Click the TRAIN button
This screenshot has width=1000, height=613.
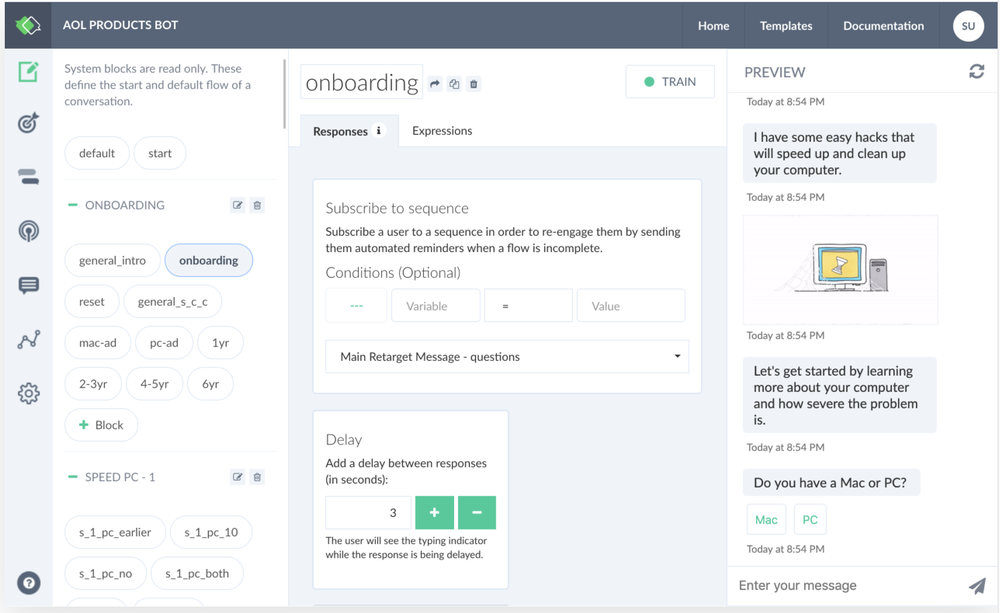[670, 82]
